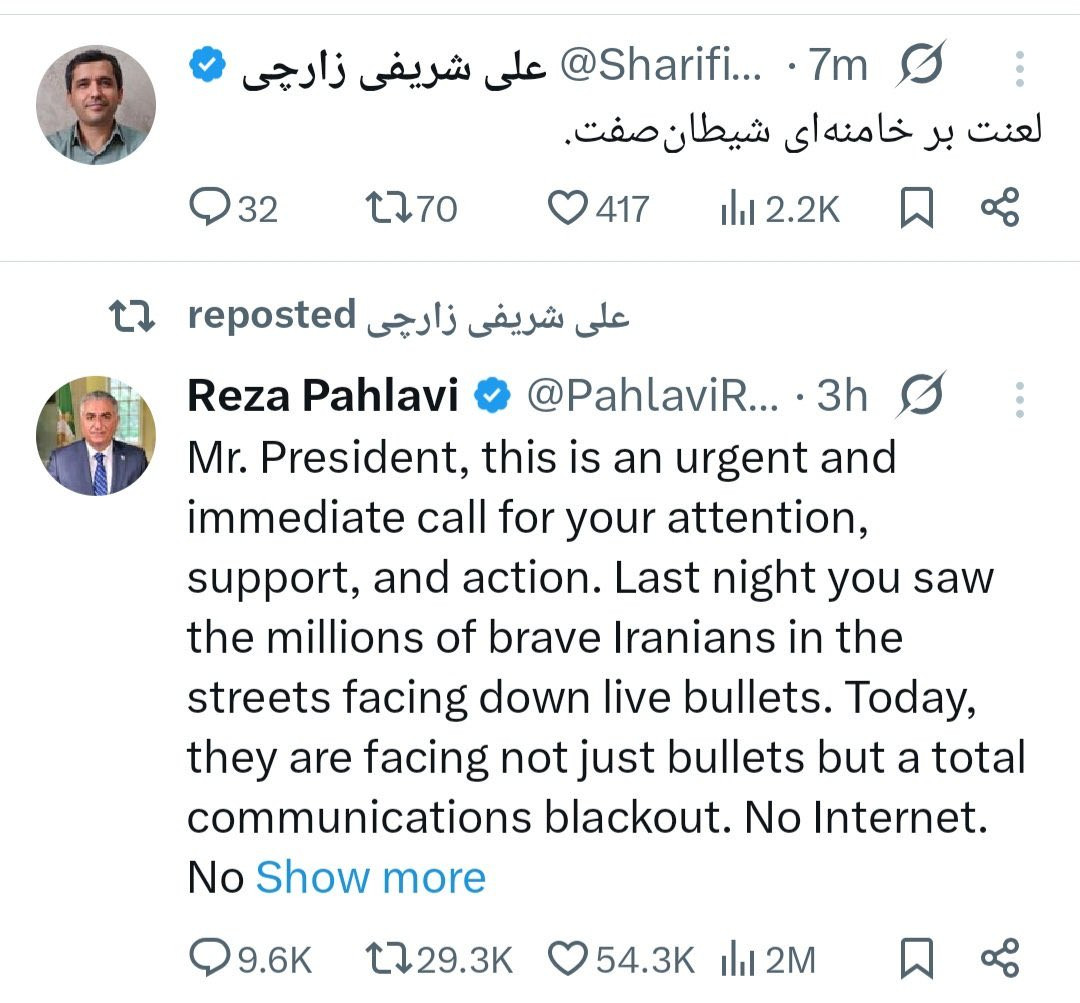Open more options for top tweet

(1019, 68)
